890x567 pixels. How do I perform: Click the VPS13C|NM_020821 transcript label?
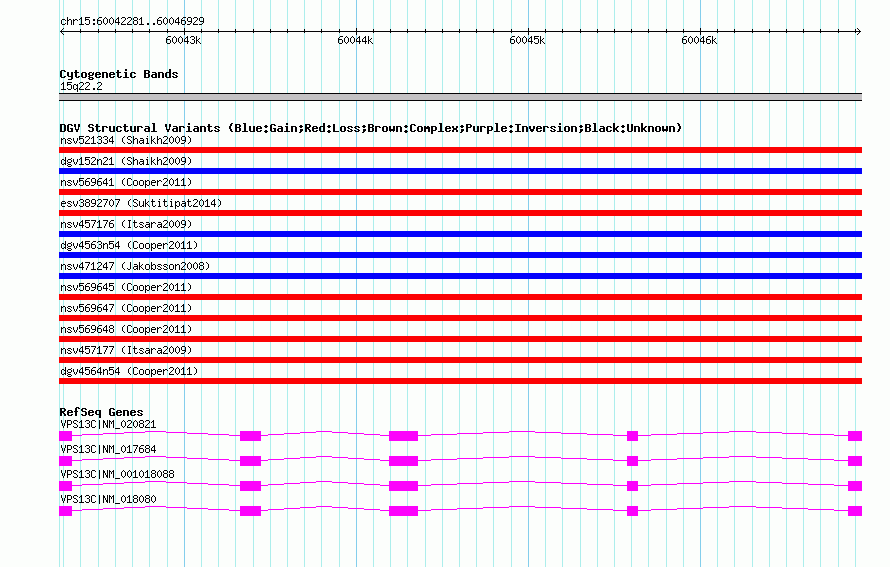108,425
